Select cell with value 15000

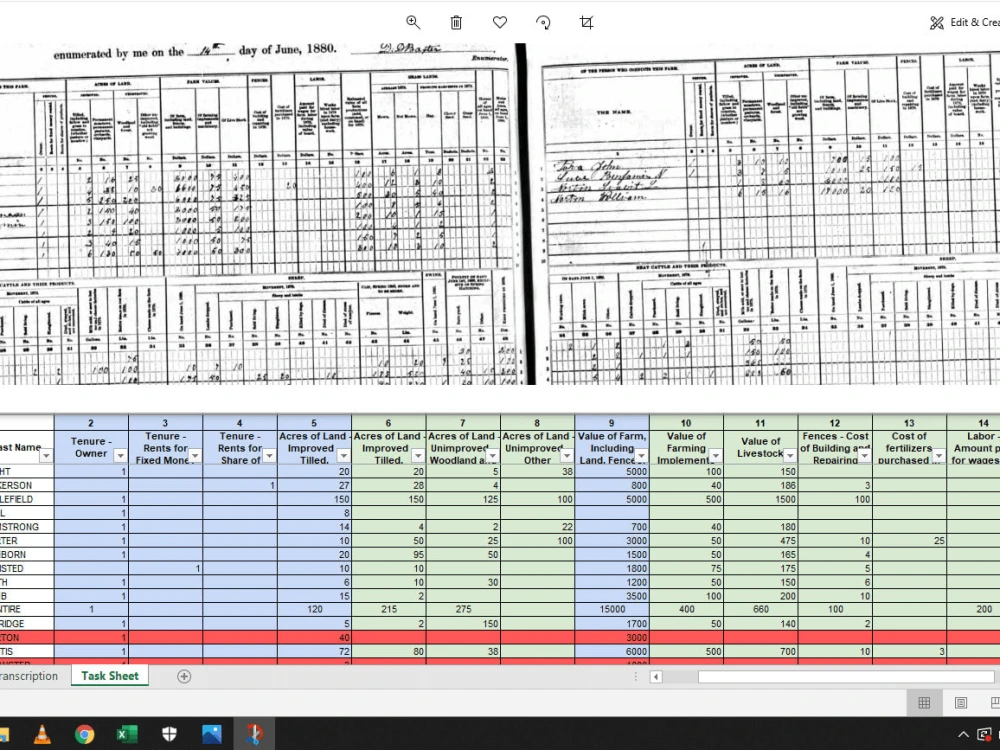coord(612,609)
